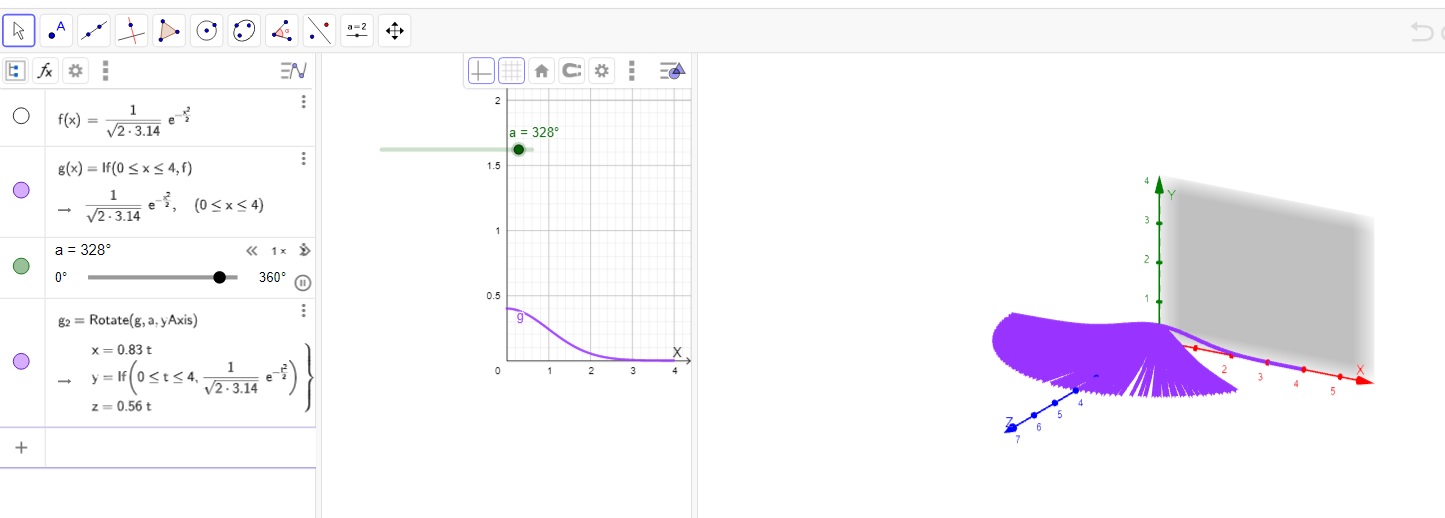Select the Circle with Center tool
The width and height of the screenshot is (1445, 518).
pyautogui.click(x=206, y=31)
